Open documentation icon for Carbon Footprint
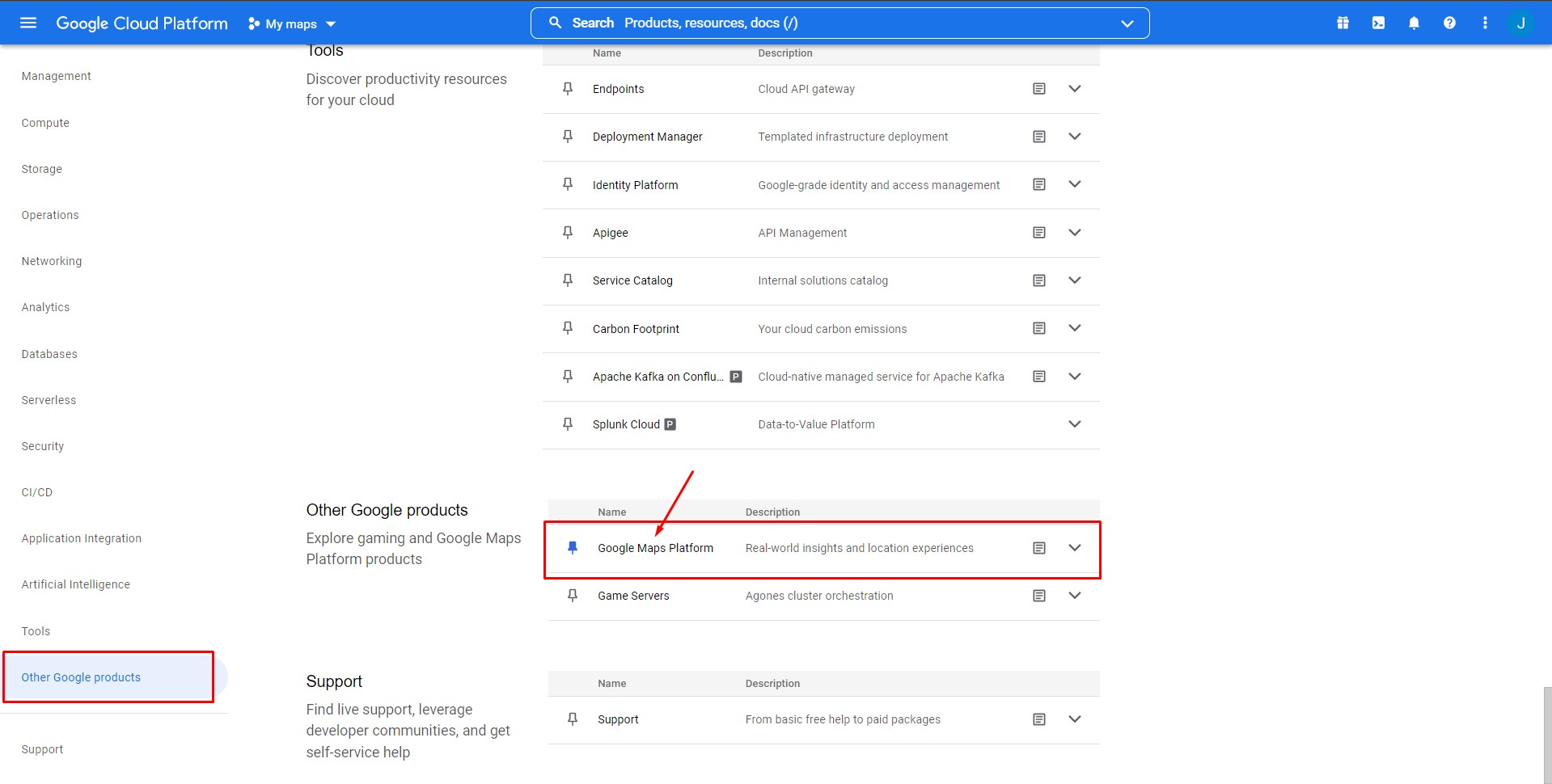The height and width of the screenshot is (784, 1552). (1039, 328)
